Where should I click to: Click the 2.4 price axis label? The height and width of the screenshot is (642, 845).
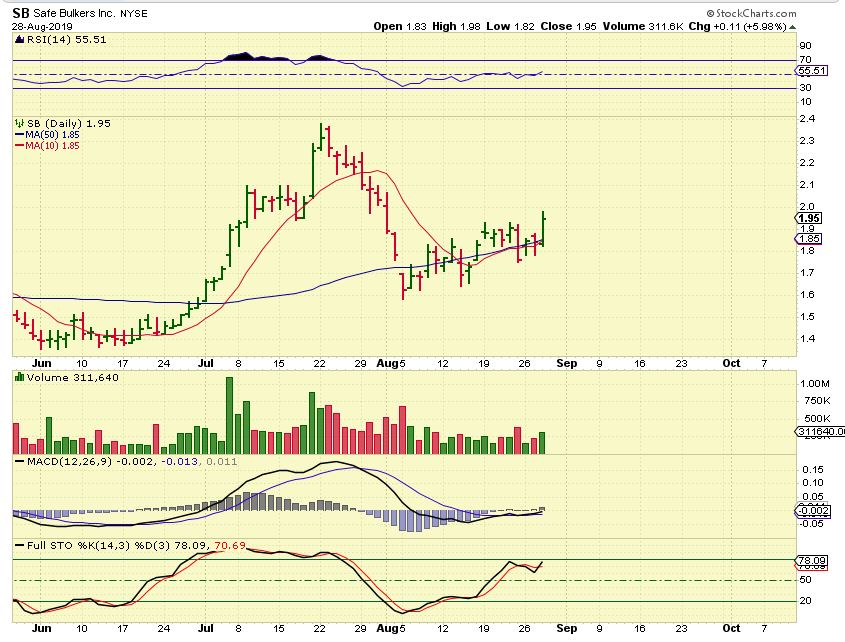coord(807,119)
